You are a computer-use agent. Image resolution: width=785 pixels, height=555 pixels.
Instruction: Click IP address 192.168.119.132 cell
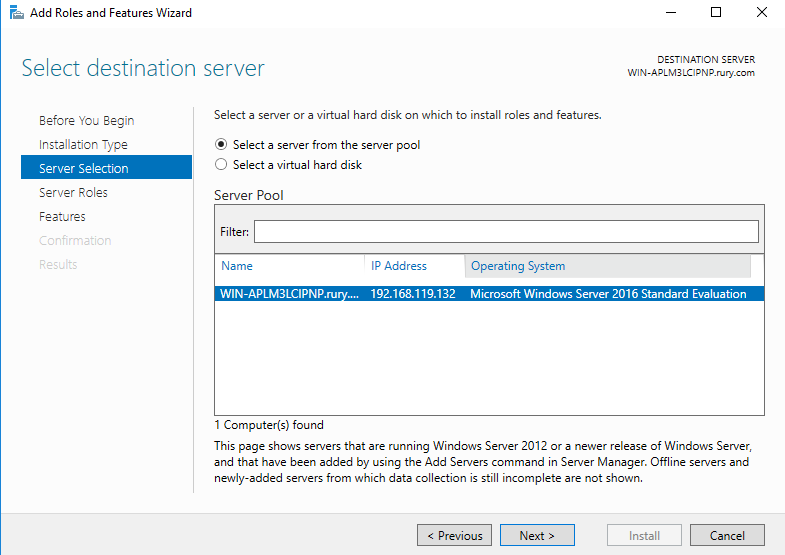[x=413, y=294]
